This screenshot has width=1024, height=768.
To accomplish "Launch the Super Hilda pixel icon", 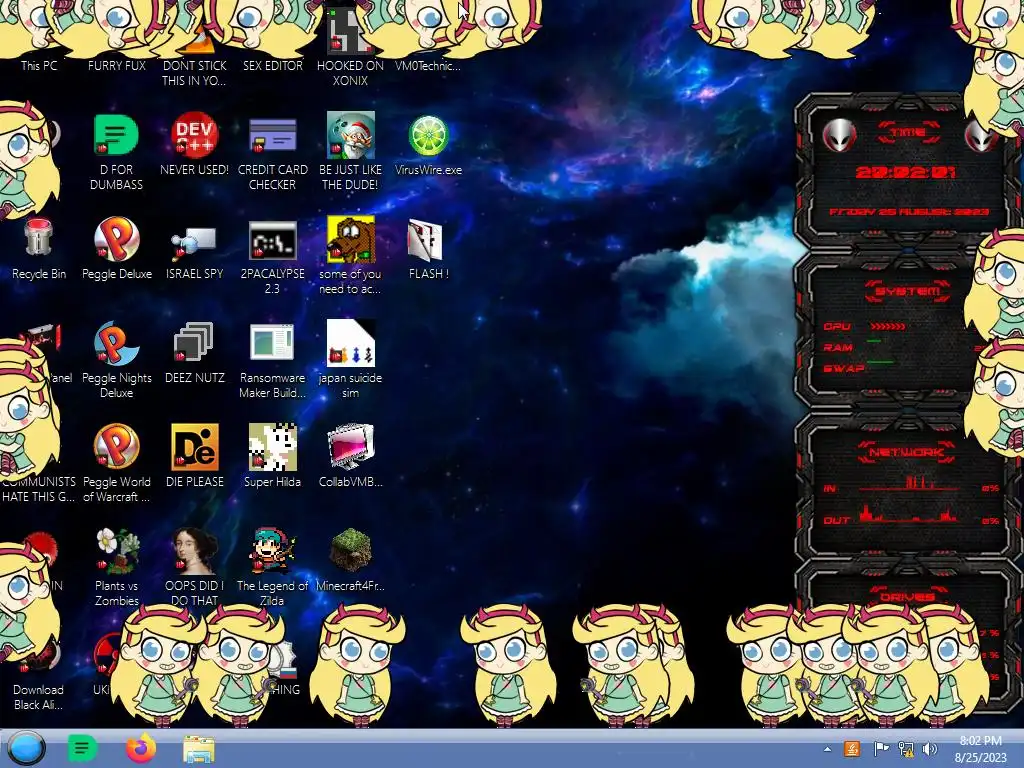I will (x=272, y=447).
